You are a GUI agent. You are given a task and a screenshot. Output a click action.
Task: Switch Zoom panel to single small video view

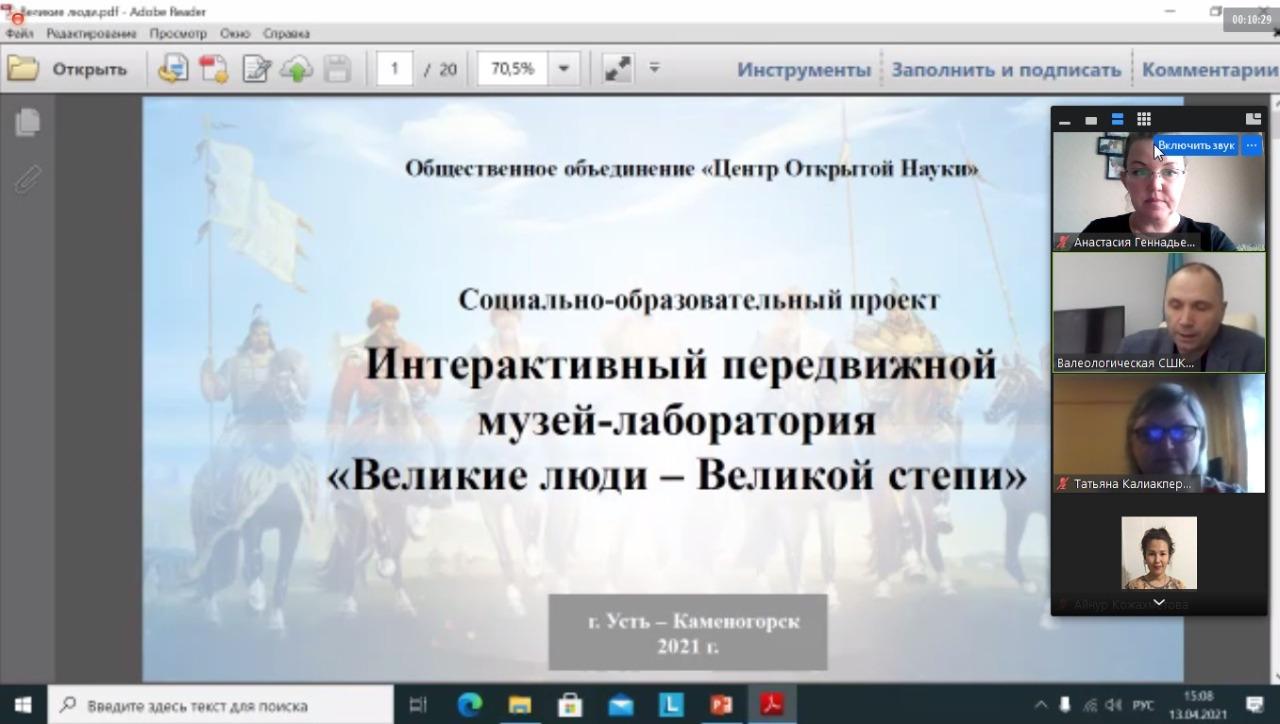coord(1091,120)
